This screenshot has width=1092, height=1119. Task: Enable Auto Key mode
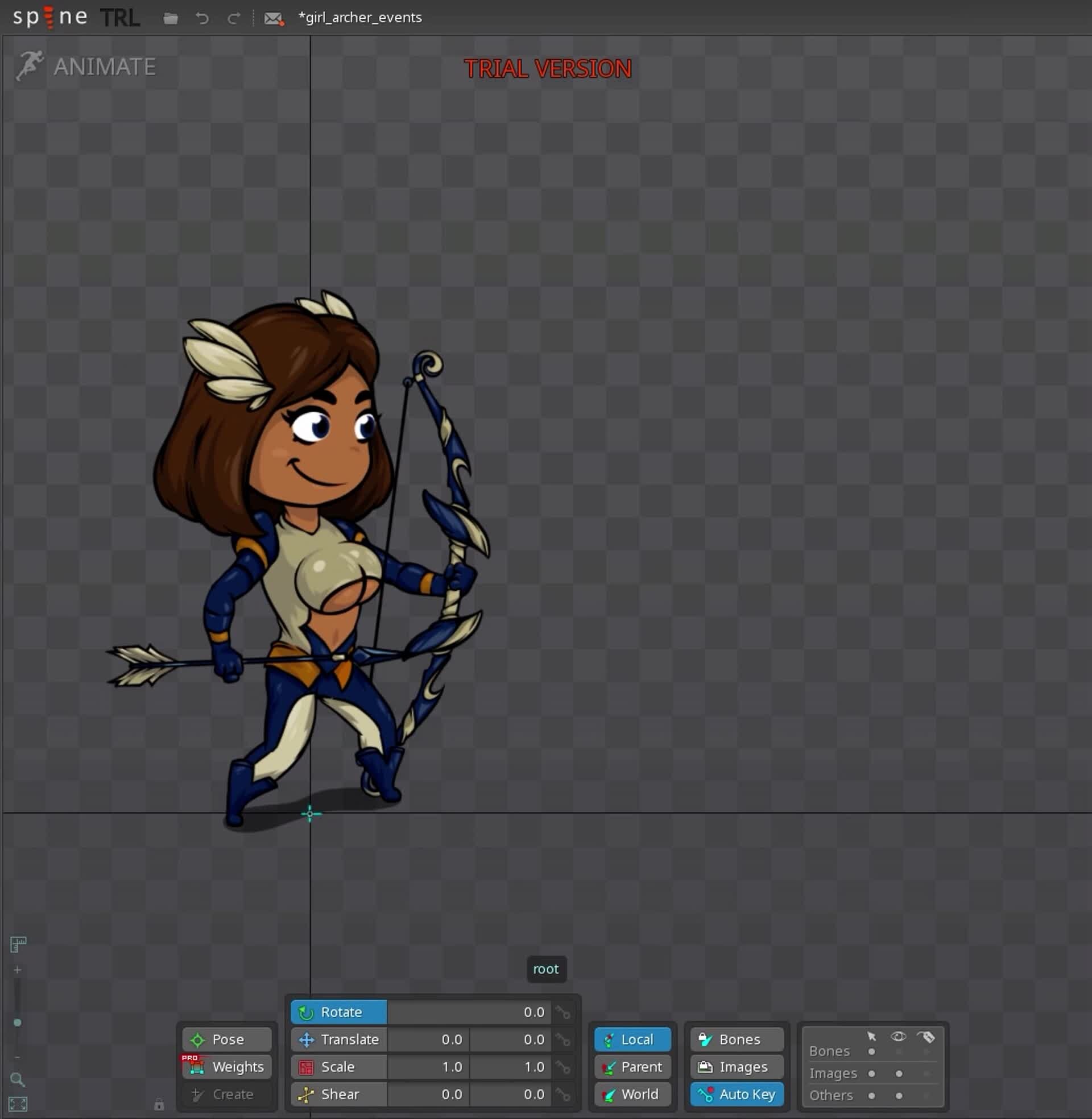[x=737, y=1094]
